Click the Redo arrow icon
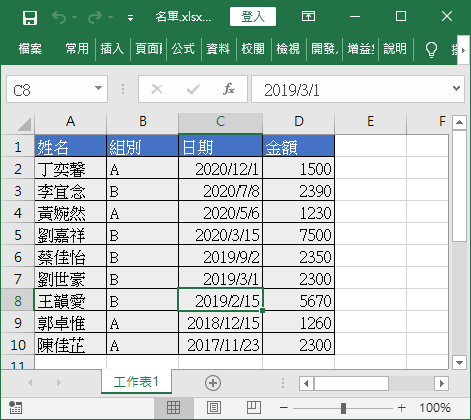This screenshot has width=471, height=420. coord(95,17)
